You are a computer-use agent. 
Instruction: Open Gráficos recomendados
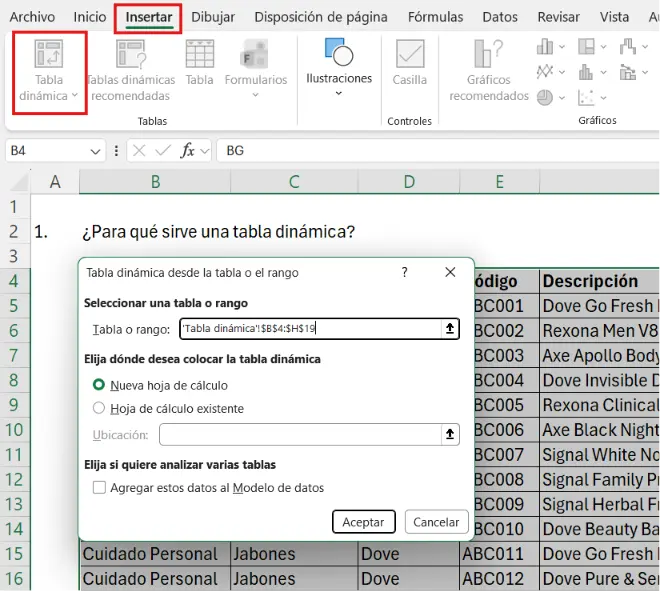tap(488, 70)
